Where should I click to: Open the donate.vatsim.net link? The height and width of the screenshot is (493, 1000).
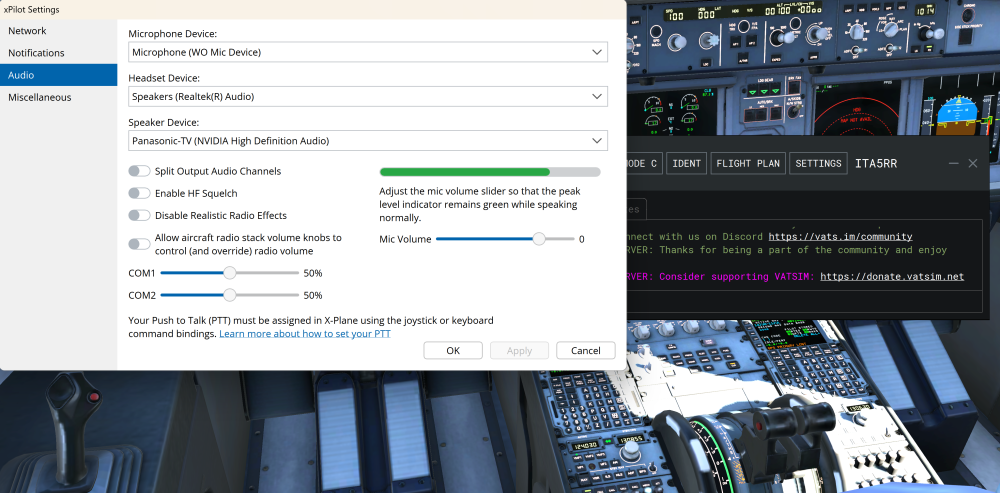tap(891, 276)
